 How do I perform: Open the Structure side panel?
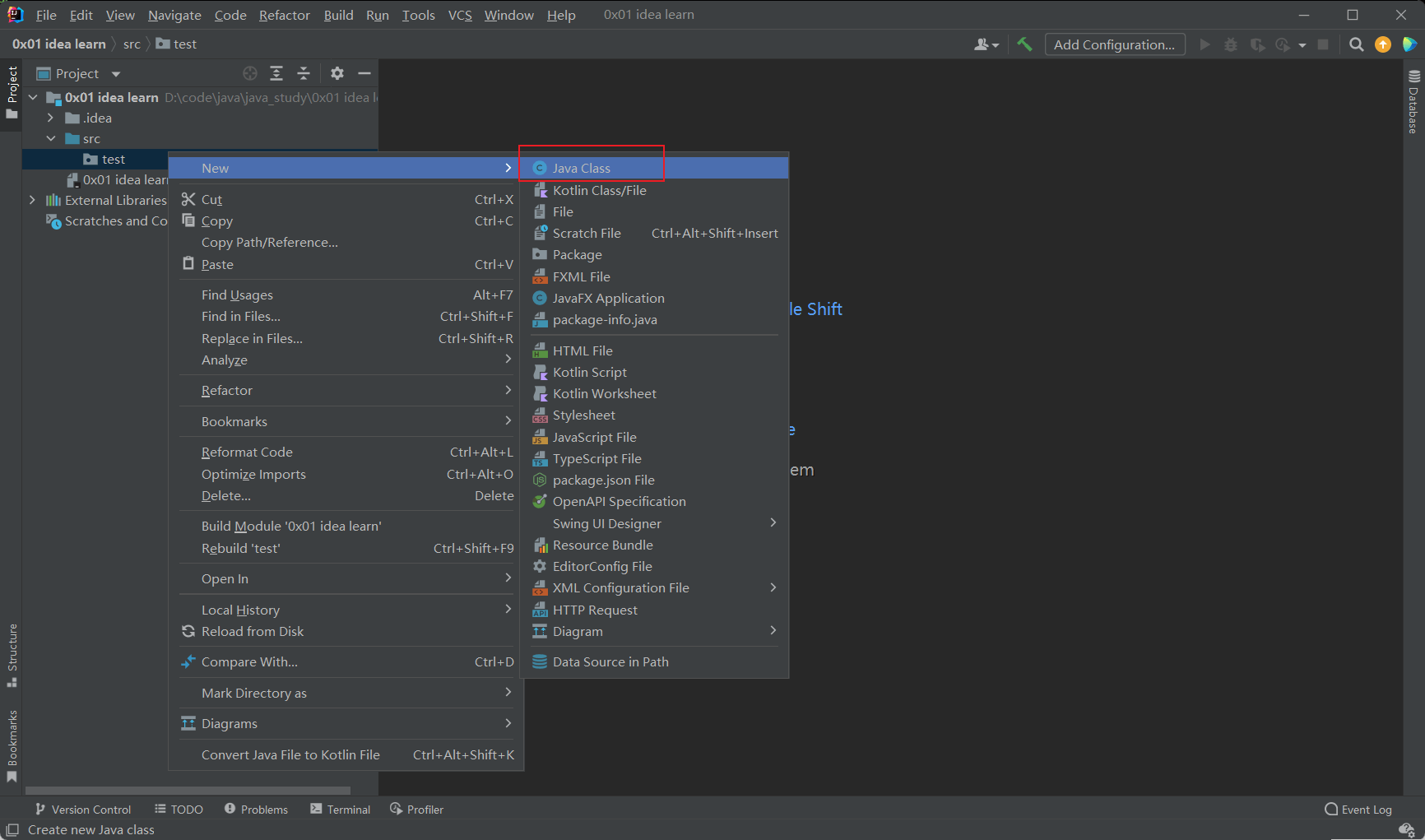pyautogui.click(x=12, y=656)
